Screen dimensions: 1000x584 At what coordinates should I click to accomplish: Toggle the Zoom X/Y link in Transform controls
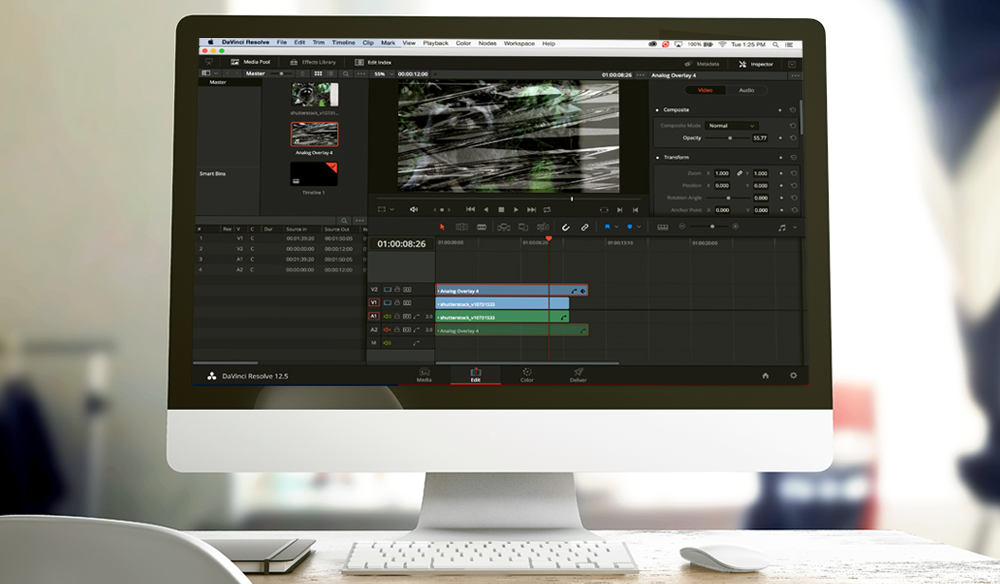740,173
